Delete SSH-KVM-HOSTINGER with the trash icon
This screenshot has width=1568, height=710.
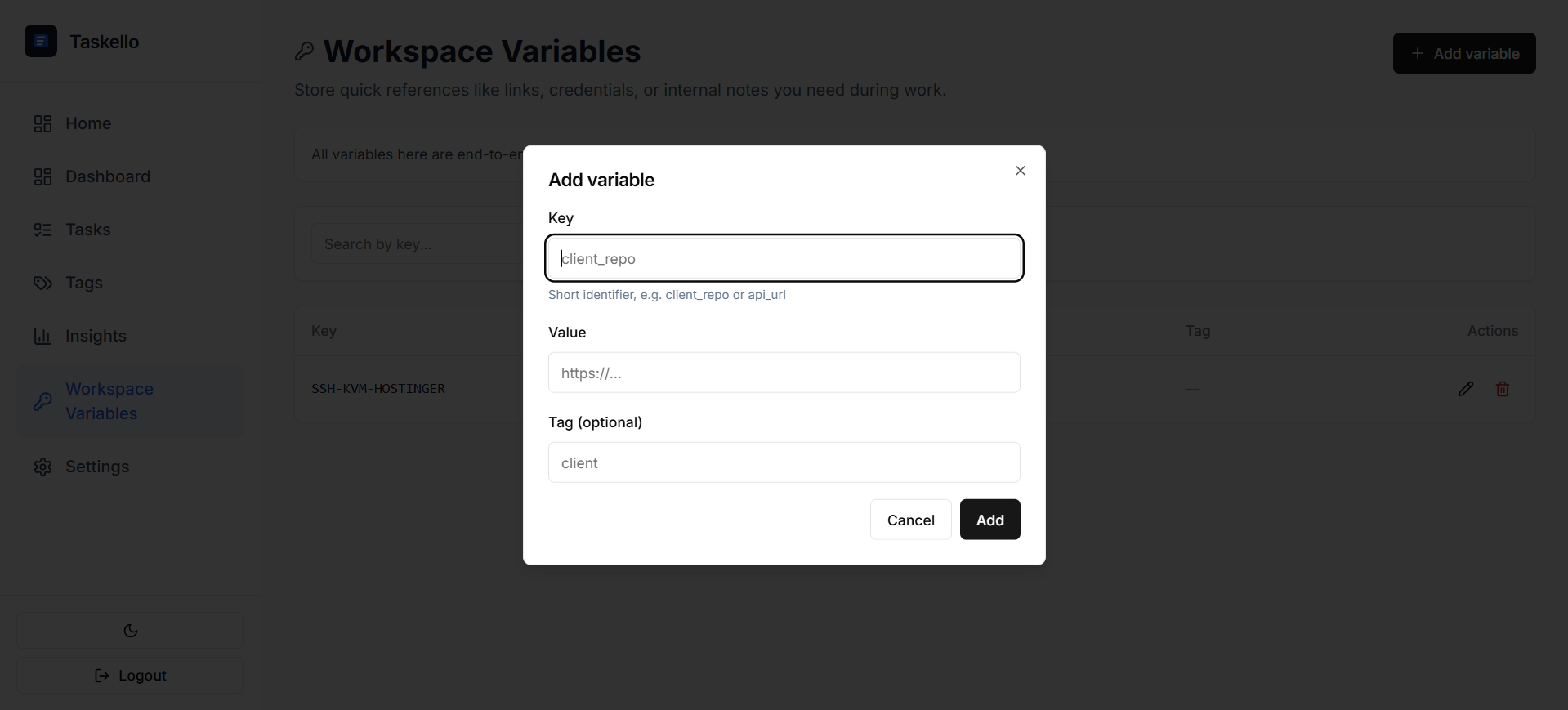point(1502,389)
